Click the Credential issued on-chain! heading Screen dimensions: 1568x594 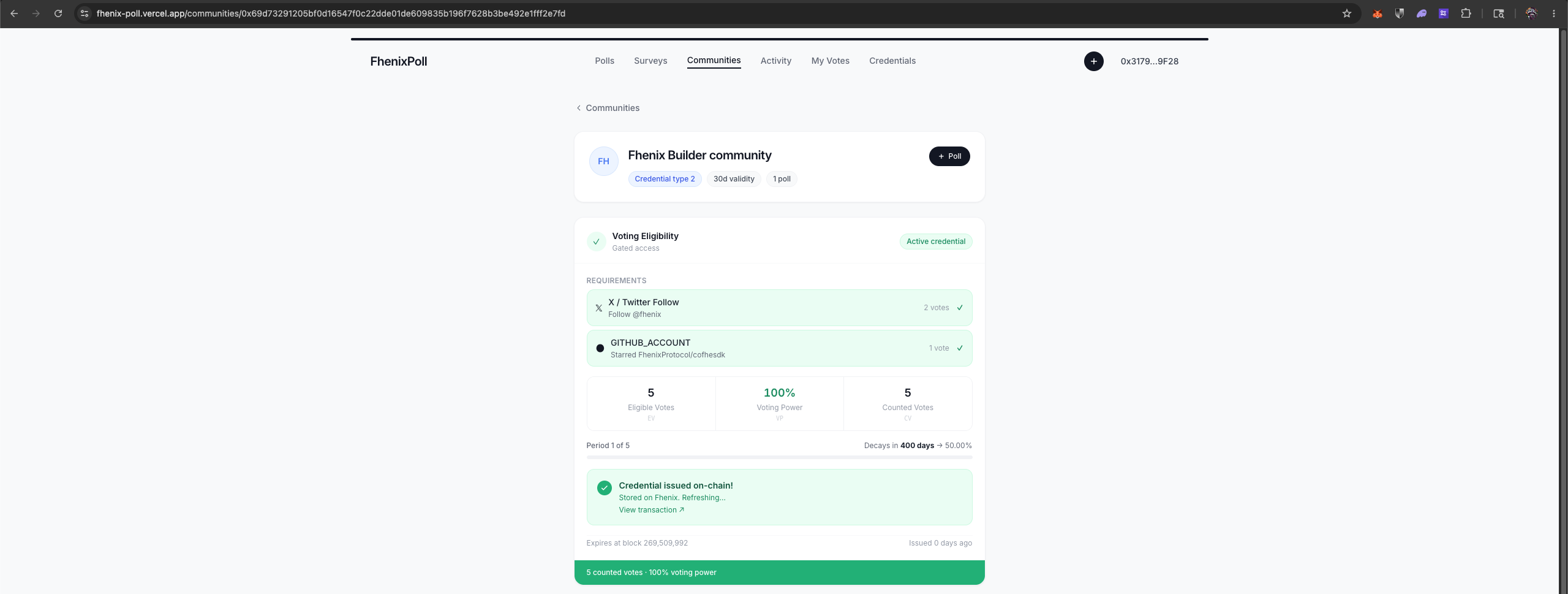point(676,485)
